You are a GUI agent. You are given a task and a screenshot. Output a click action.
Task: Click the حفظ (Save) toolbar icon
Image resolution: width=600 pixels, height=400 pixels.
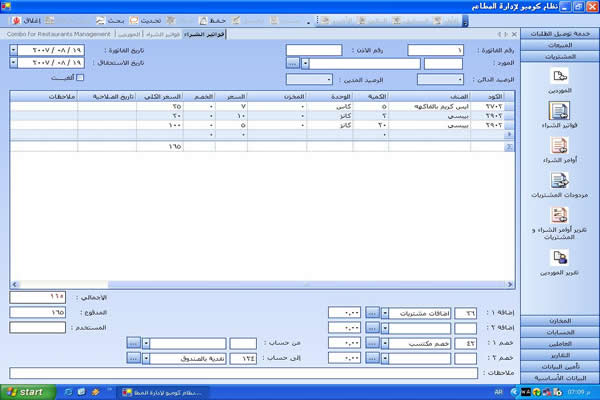[x=217, y=19]
